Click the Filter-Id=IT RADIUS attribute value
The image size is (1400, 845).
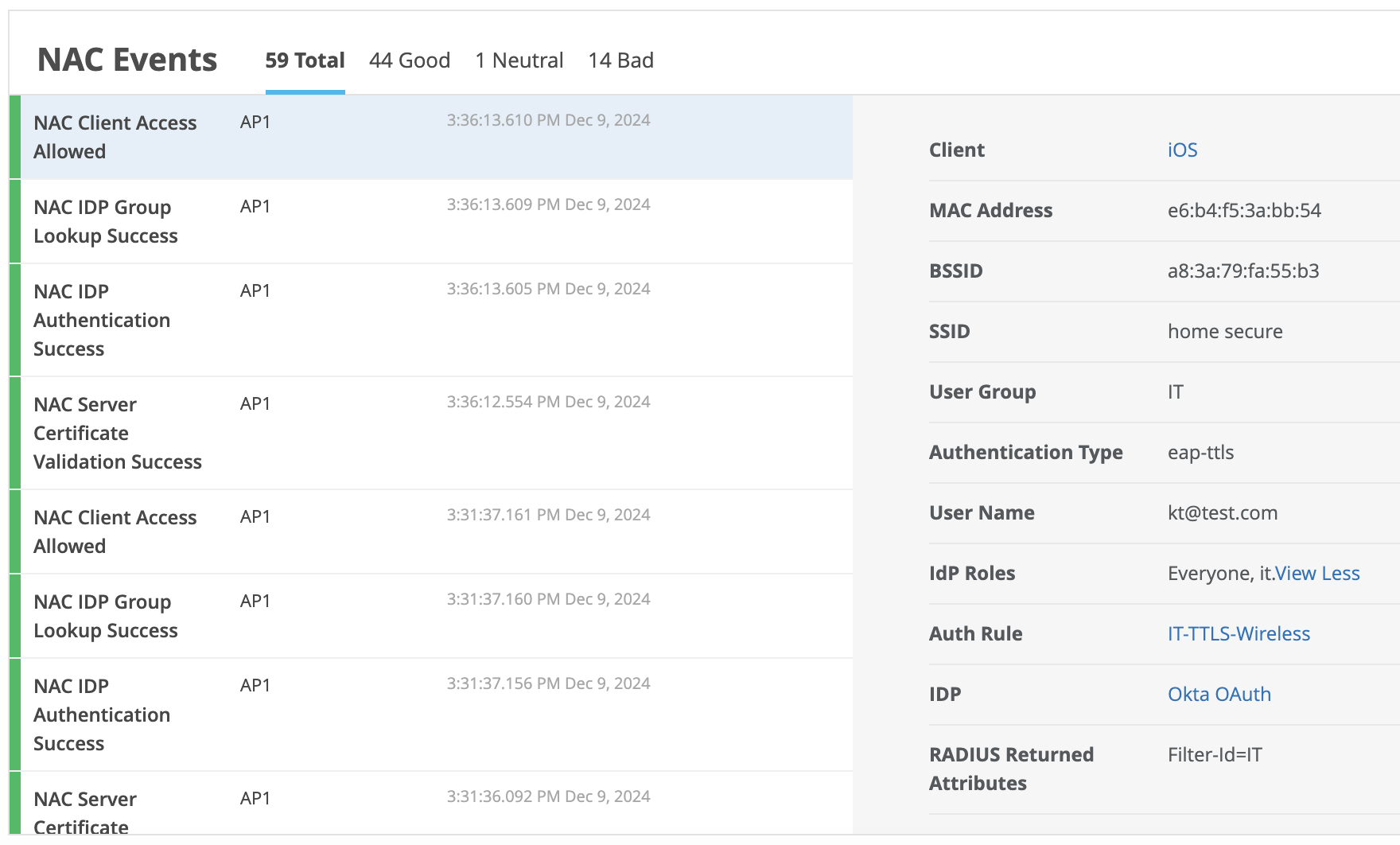tap(1214, 755)
